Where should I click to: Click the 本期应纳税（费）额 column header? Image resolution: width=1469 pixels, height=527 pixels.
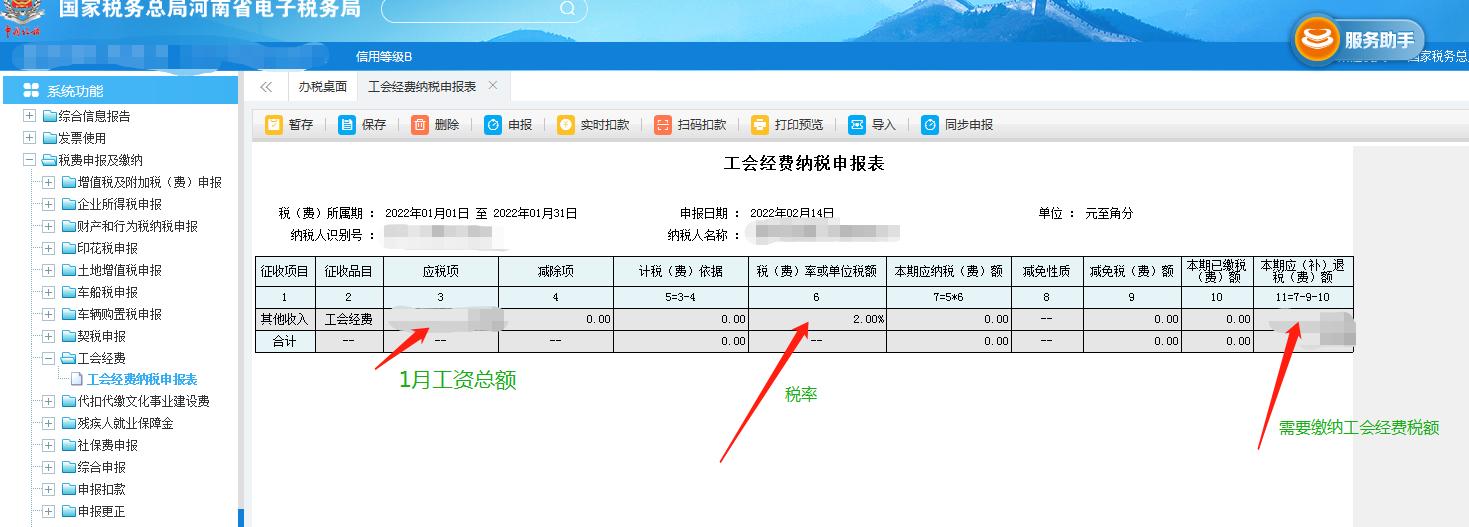tap(949, 271)
